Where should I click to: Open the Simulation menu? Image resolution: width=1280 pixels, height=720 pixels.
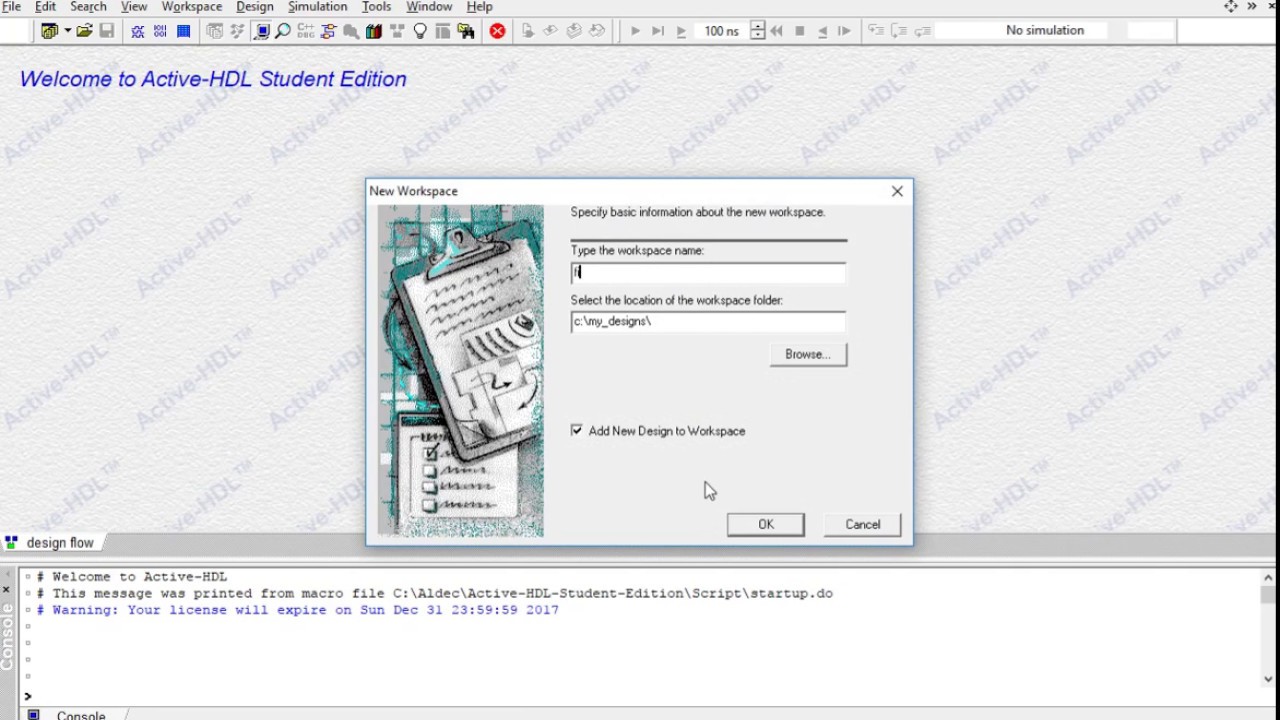pos(318,7)
